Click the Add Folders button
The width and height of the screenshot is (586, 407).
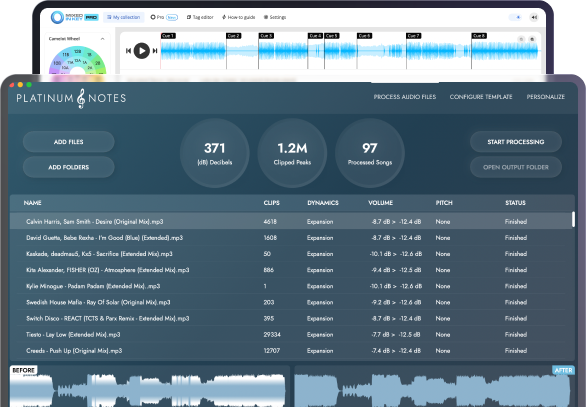[69, 167]
